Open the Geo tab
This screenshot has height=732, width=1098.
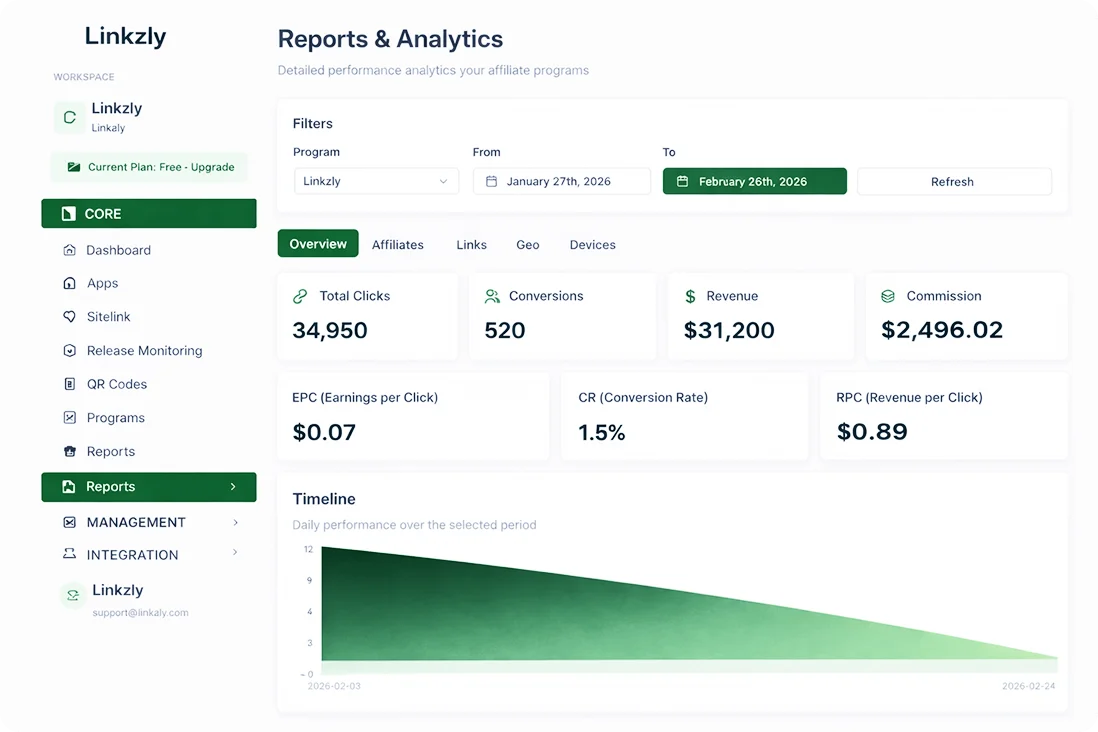tap(527, 244)
